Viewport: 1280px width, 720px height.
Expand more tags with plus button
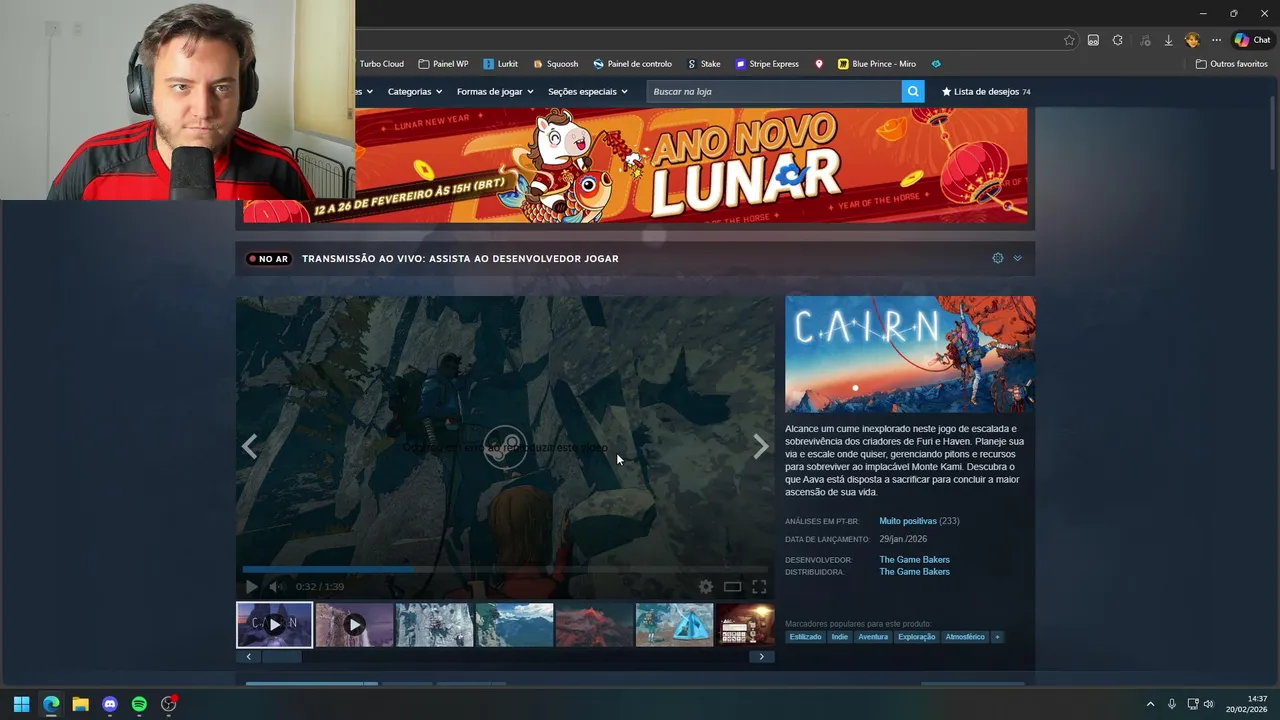click(x=997, y=637)
